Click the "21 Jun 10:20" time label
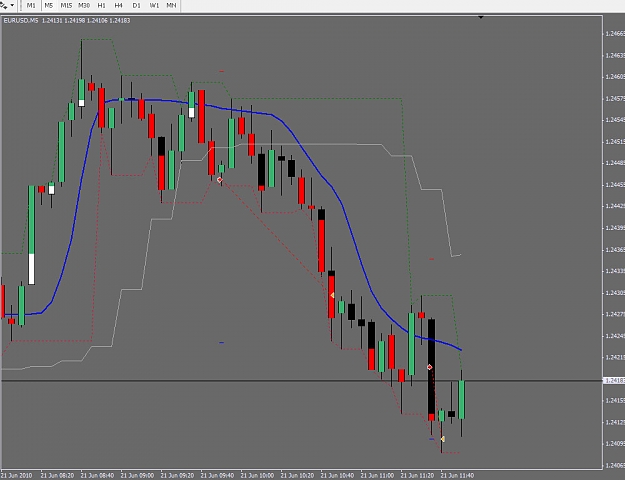 click(297, 476)
